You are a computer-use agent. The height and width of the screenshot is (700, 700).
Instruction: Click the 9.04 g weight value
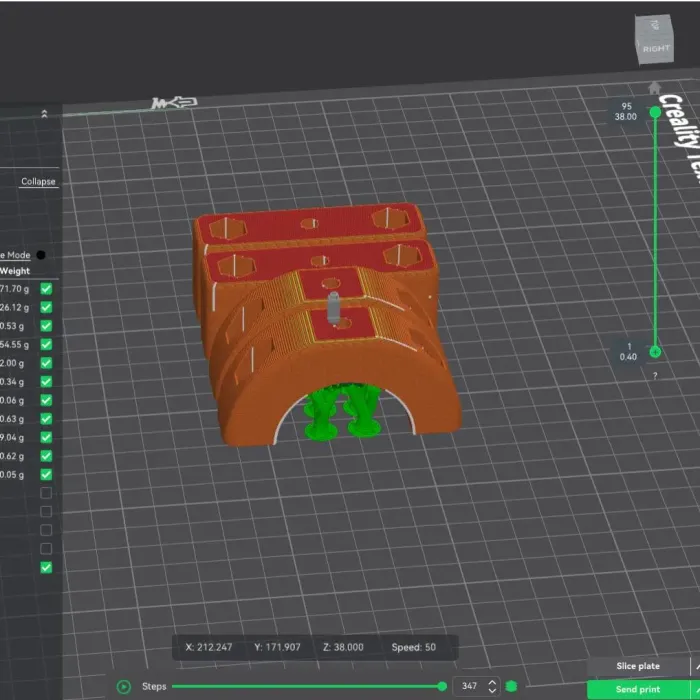(x=12, y=438)
